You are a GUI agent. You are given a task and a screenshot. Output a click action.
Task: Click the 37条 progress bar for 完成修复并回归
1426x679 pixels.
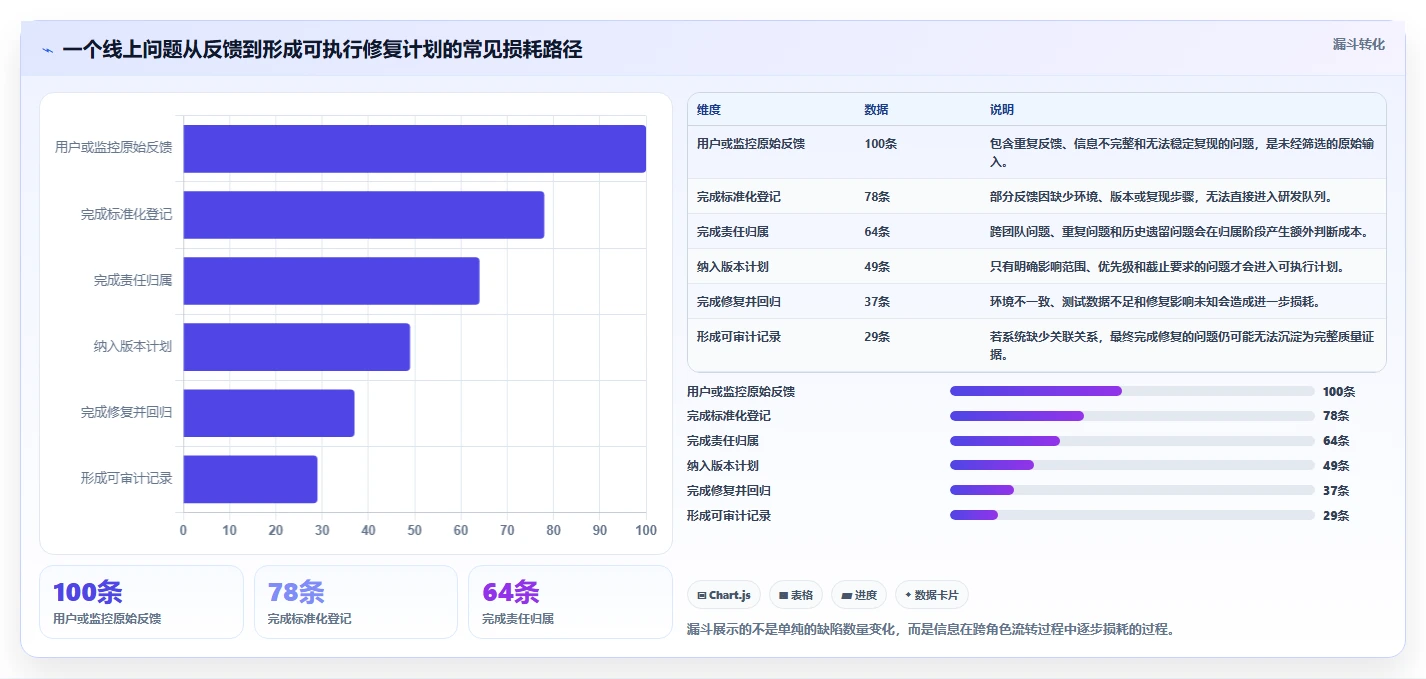(x=1132, y=490)
